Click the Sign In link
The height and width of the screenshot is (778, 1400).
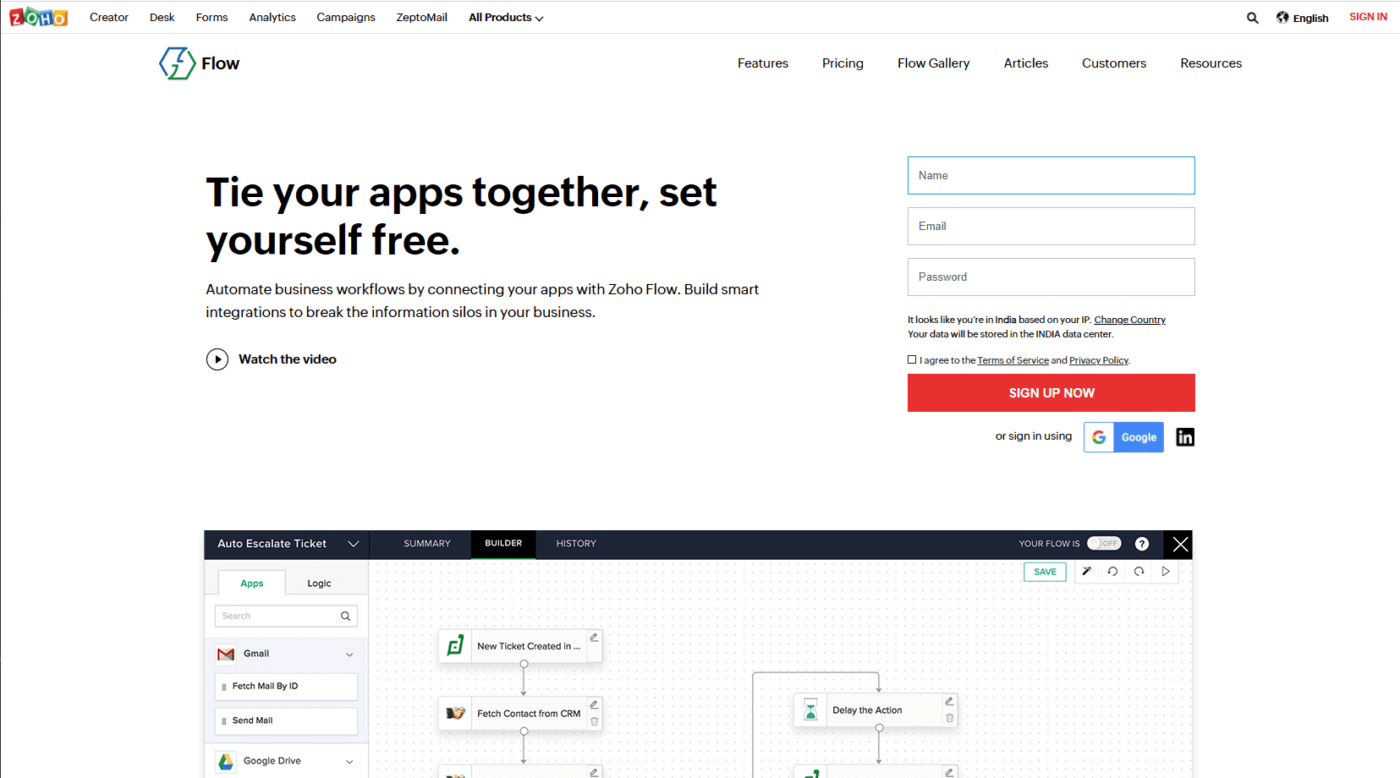coord(1368,17)
